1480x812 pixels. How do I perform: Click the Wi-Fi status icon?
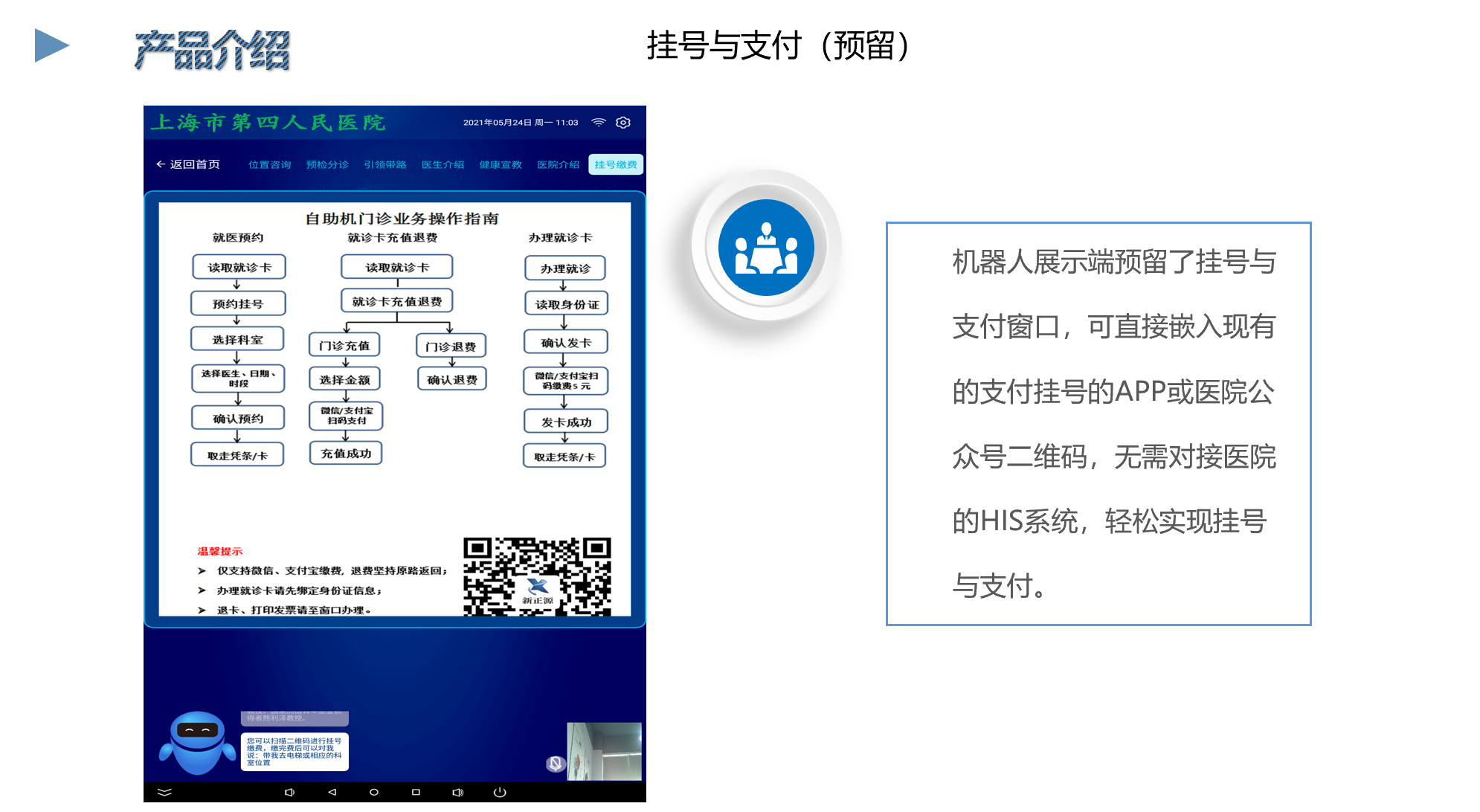[599, 123]
